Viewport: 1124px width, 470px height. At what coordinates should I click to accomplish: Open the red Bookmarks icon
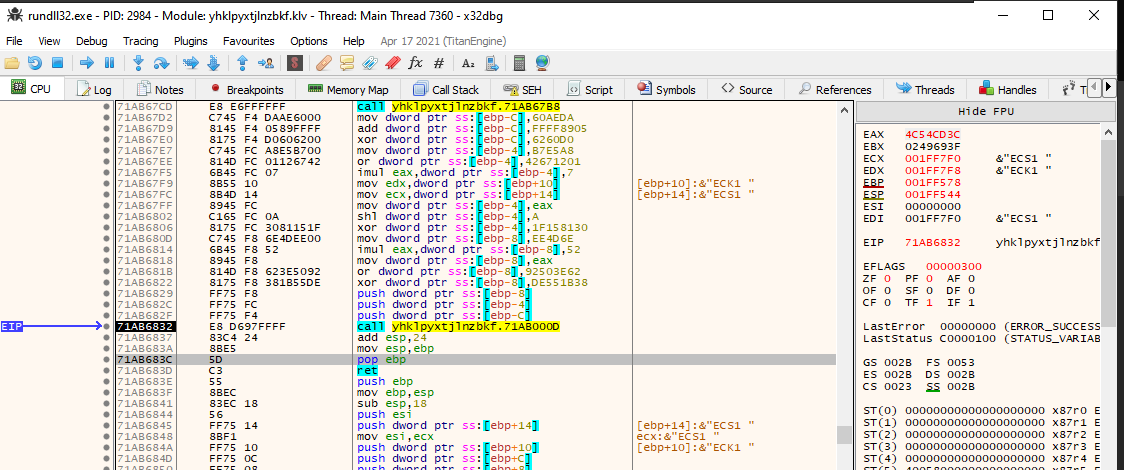click(x=391, y=63)
